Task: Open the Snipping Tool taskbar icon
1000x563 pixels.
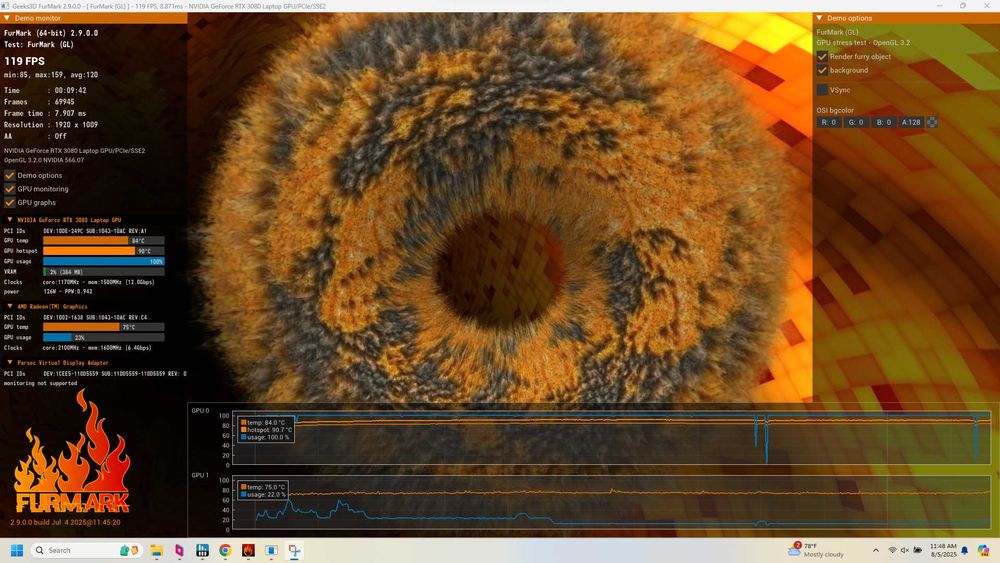Action: pos(294,550)
